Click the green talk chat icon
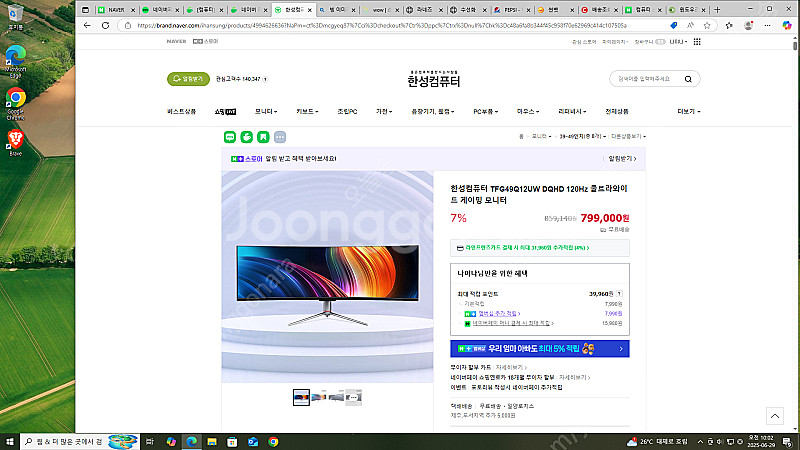This screenshot has width=800, height=450. 230,137
